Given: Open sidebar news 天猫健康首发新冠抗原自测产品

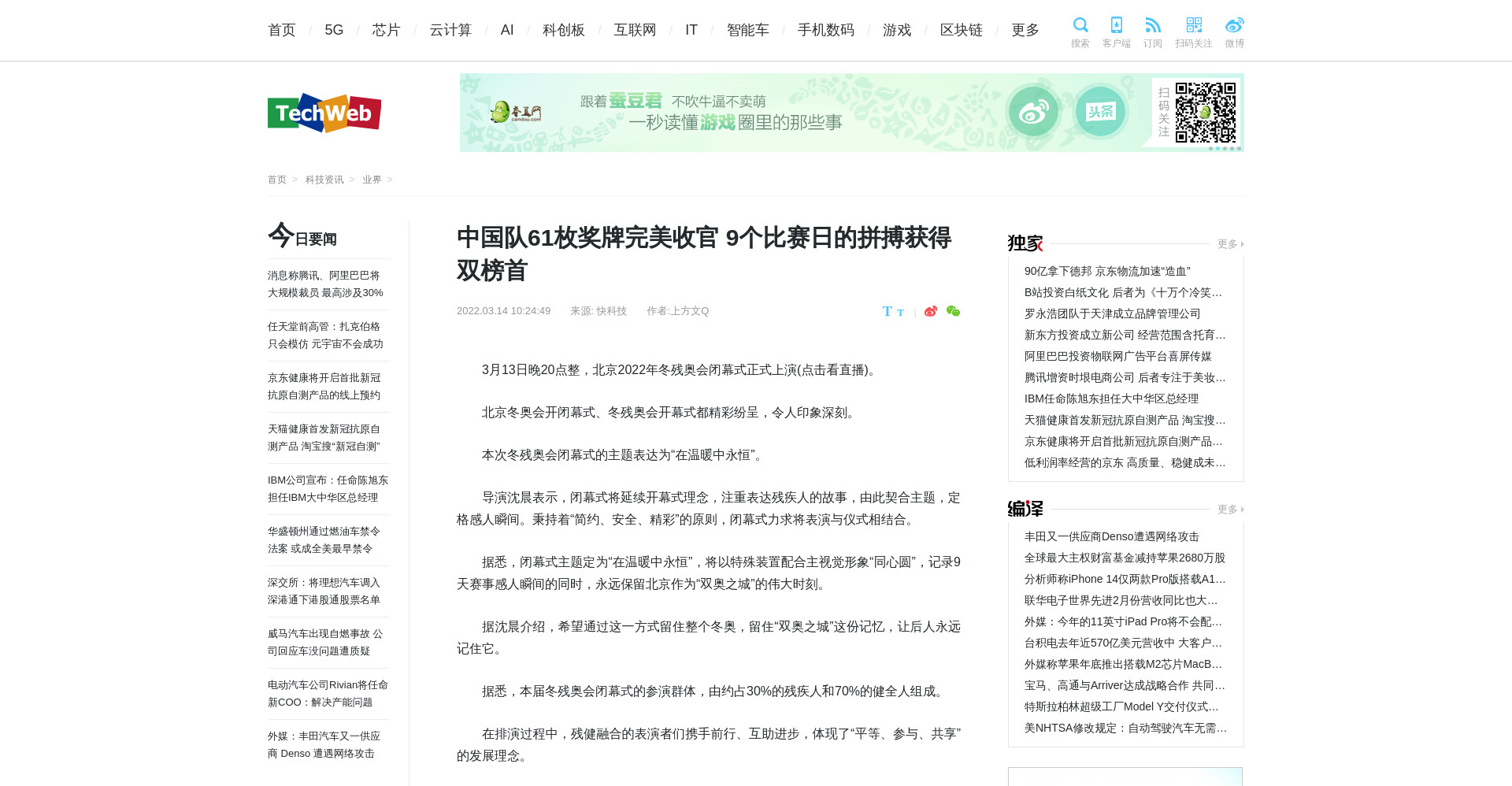Looking at the screenshot, I should pos(324,438).
